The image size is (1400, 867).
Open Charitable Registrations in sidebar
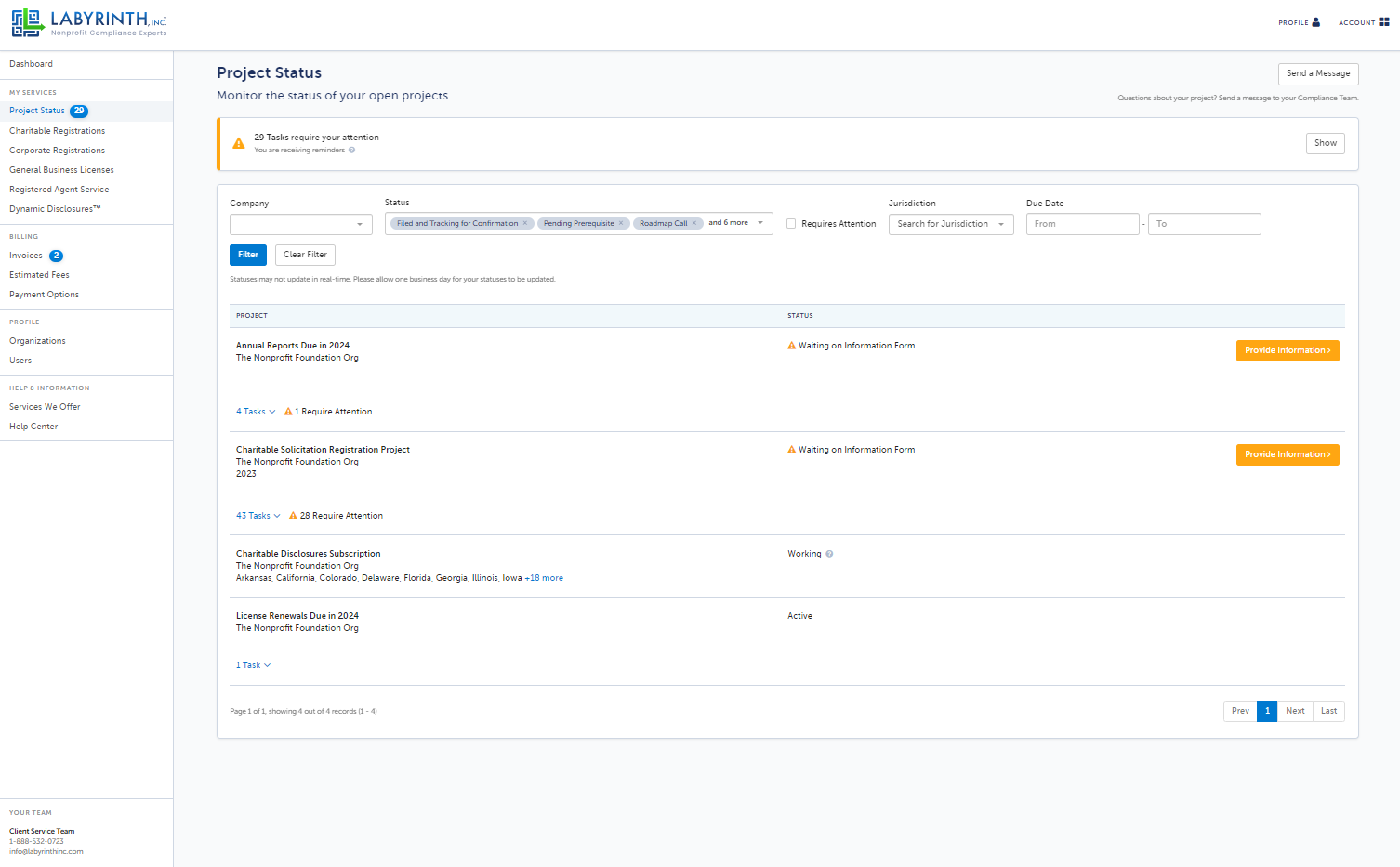pos(58,131)
